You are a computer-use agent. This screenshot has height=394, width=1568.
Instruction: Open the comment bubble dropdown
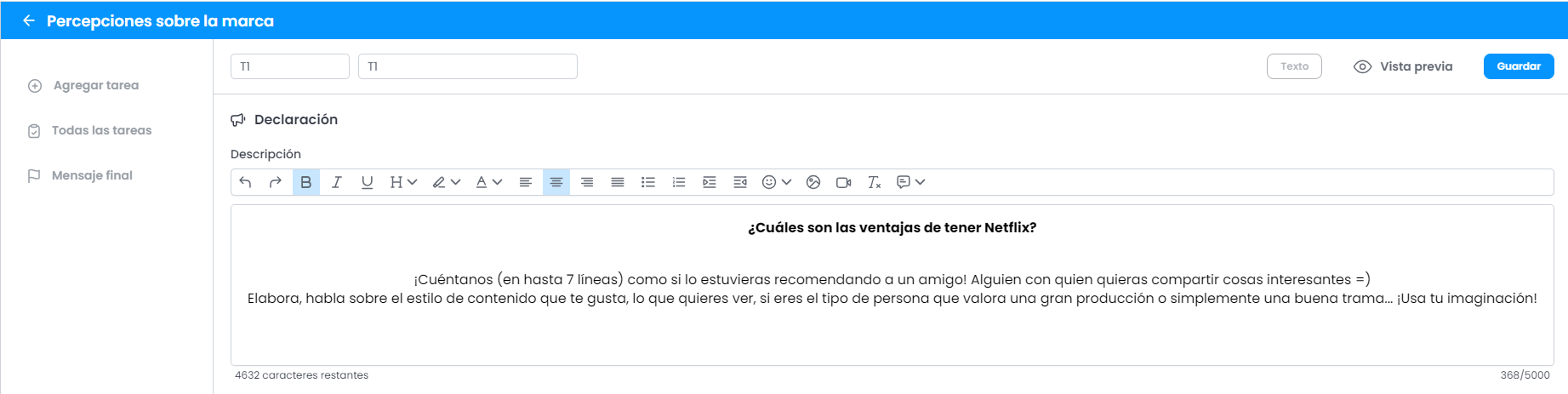click(910, 182)
